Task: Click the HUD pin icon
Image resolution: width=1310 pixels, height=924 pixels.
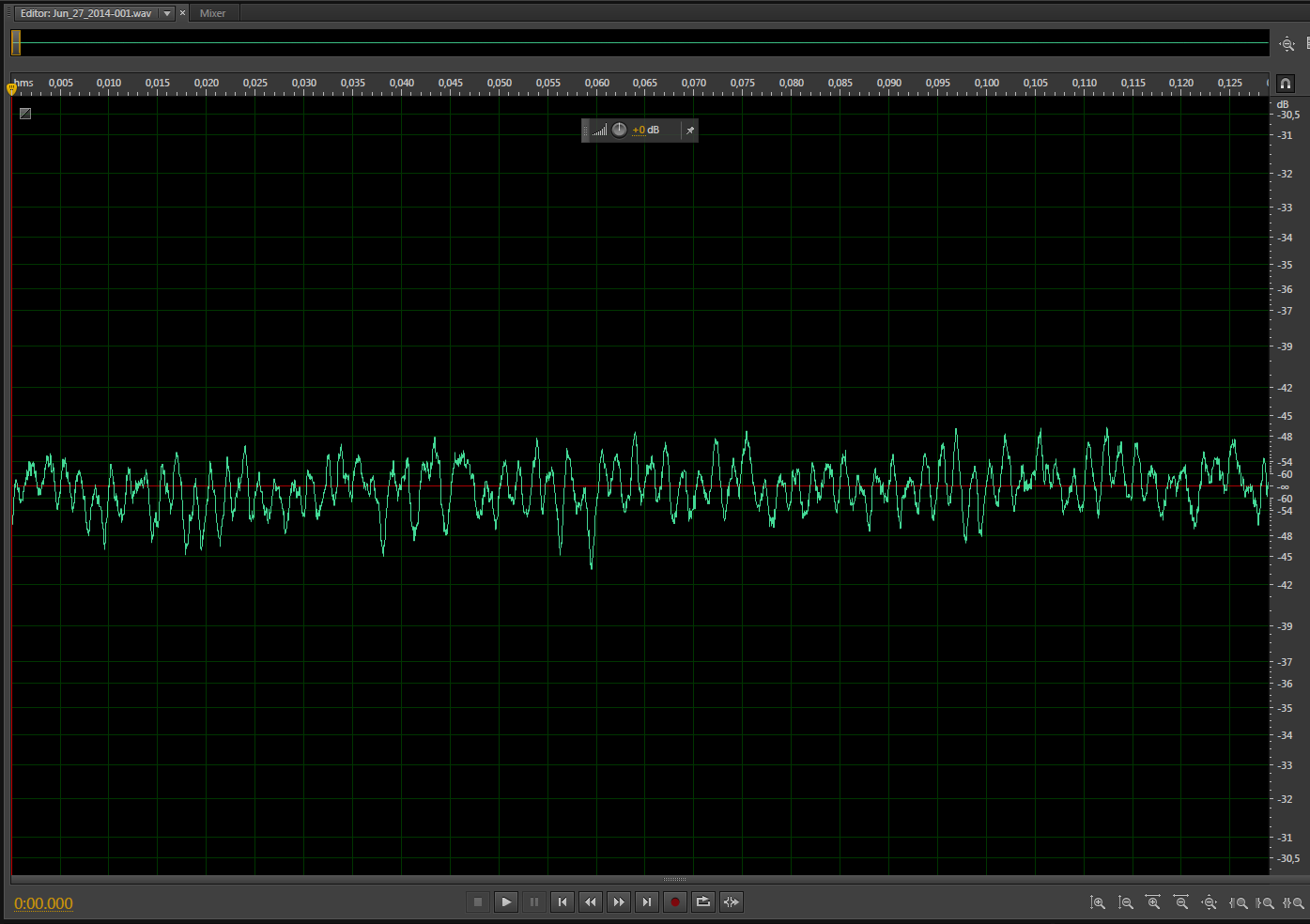Action: 690,131
